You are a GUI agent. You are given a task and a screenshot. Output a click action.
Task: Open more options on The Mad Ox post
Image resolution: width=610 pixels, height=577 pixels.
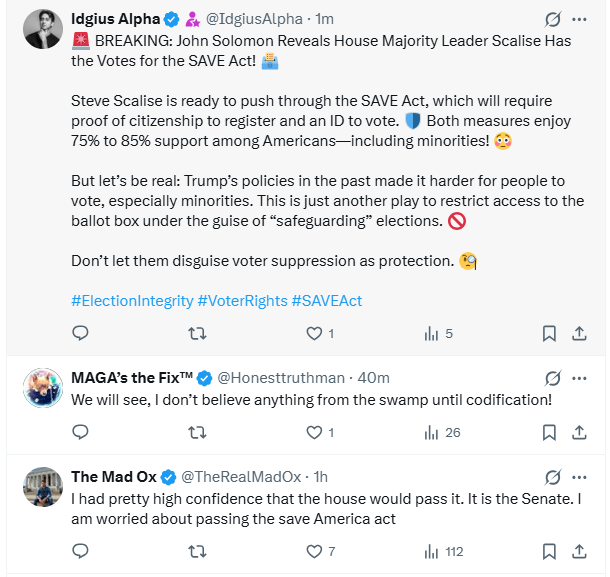(x=579, y=476)
